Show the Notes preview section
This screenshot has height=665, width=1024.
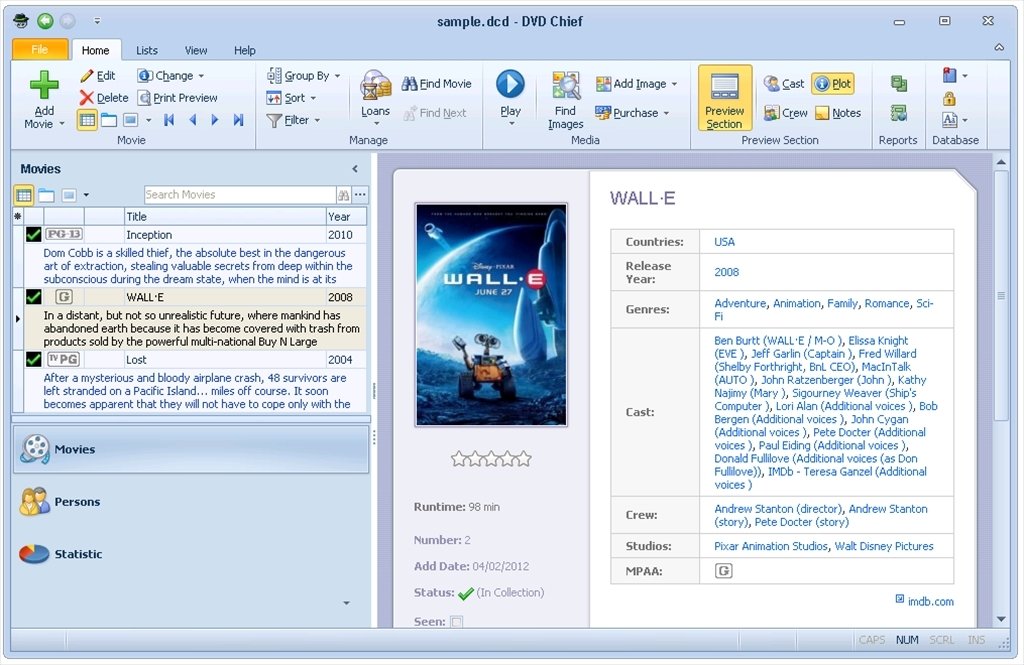tap(838, 113)
